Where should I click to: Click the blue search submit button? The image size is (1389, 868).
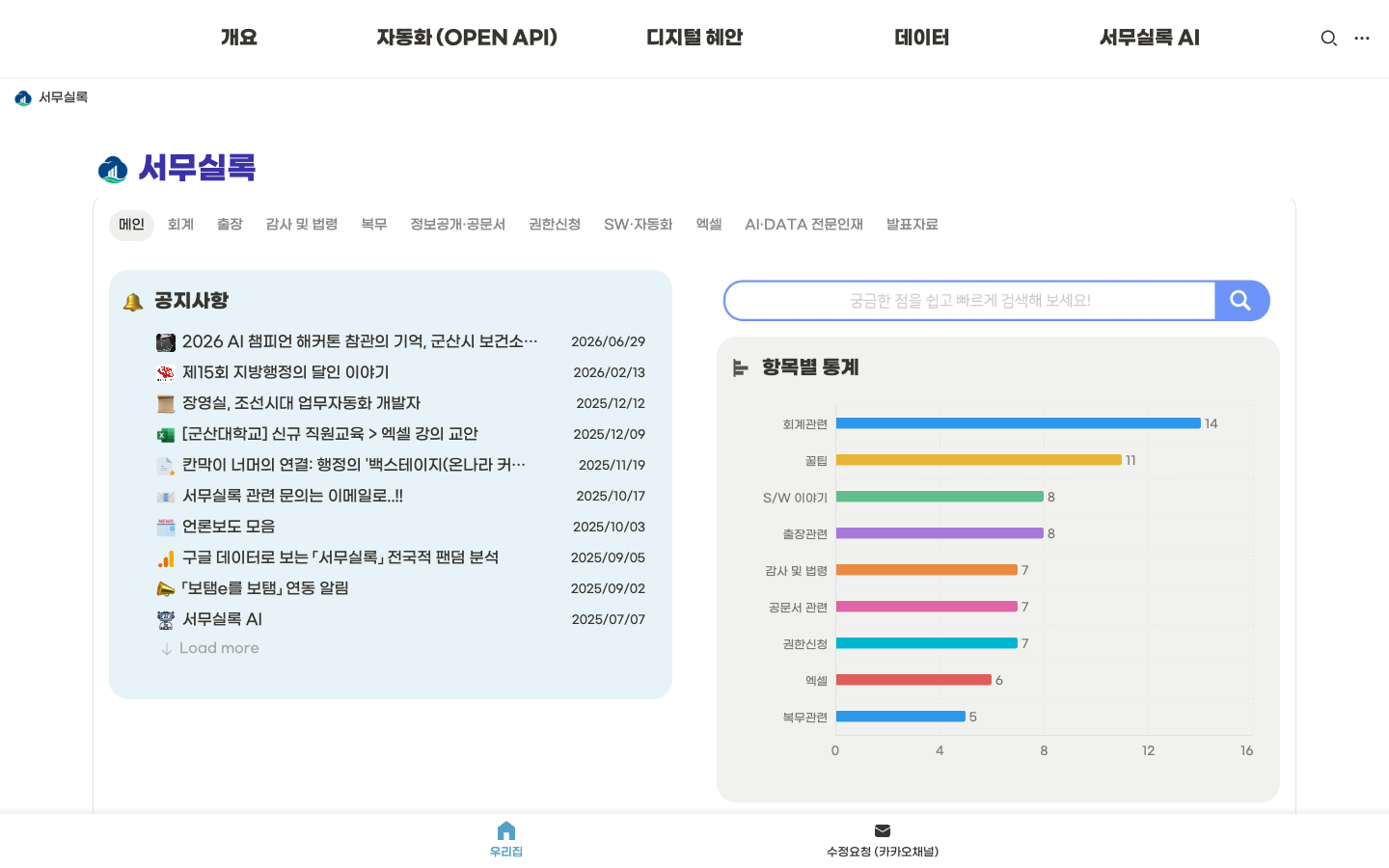(x=1241, y=301)
